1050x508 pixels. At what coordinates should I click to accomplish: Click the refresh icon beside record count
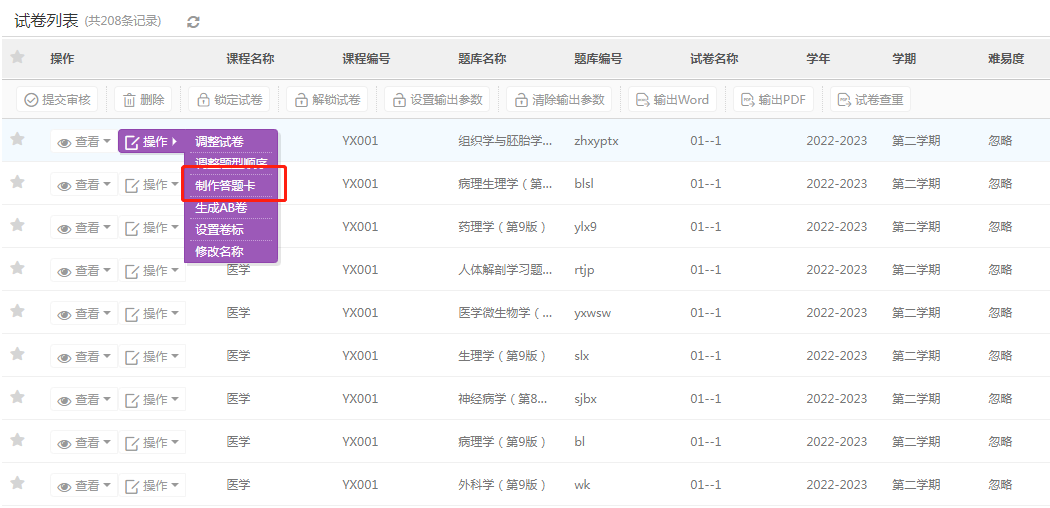pyautogui.click(x=193, y=22)
